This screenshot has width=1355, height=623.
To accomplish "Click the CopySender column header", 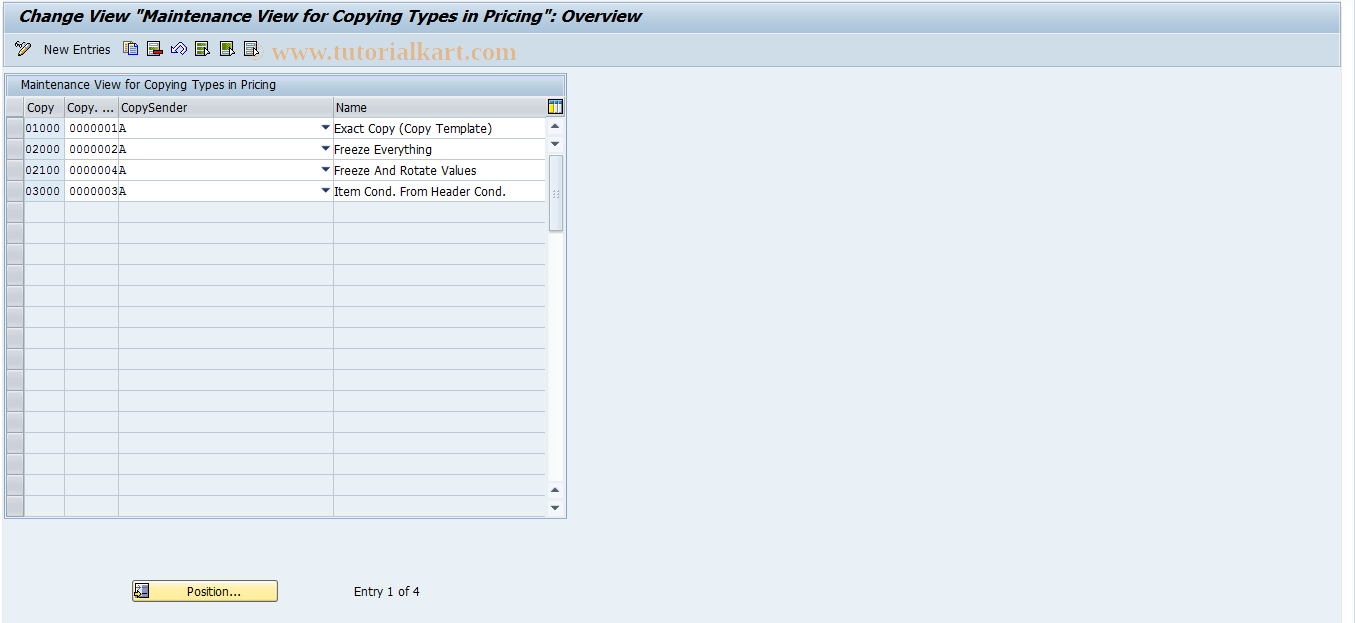I will (x=226, y=107).
